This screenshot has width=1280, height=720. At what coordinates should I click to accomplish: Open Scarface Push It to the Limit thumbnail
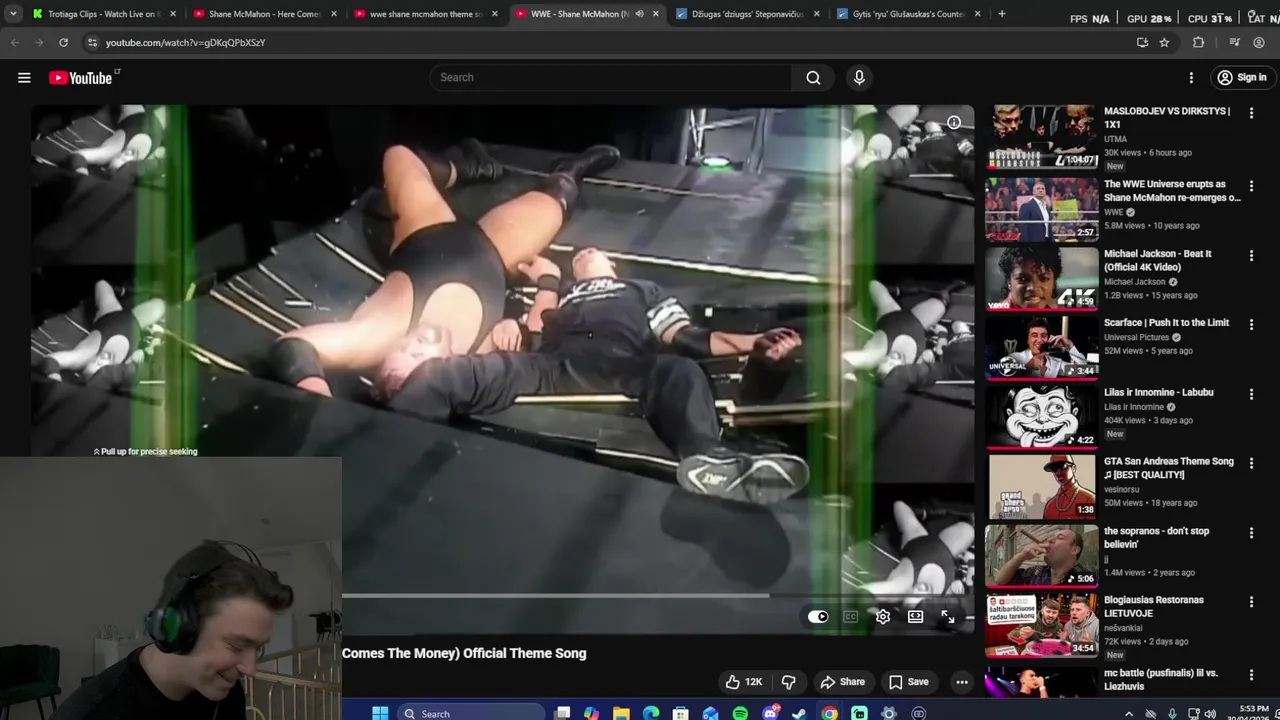pos(1041,347)
